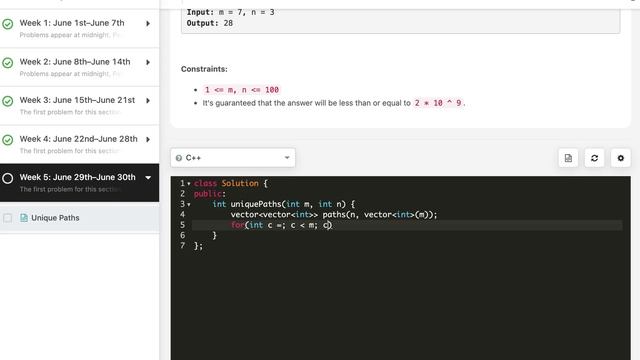Collapse Week 5 section arrow
The image size is (640, 360).
coord(148,178)
